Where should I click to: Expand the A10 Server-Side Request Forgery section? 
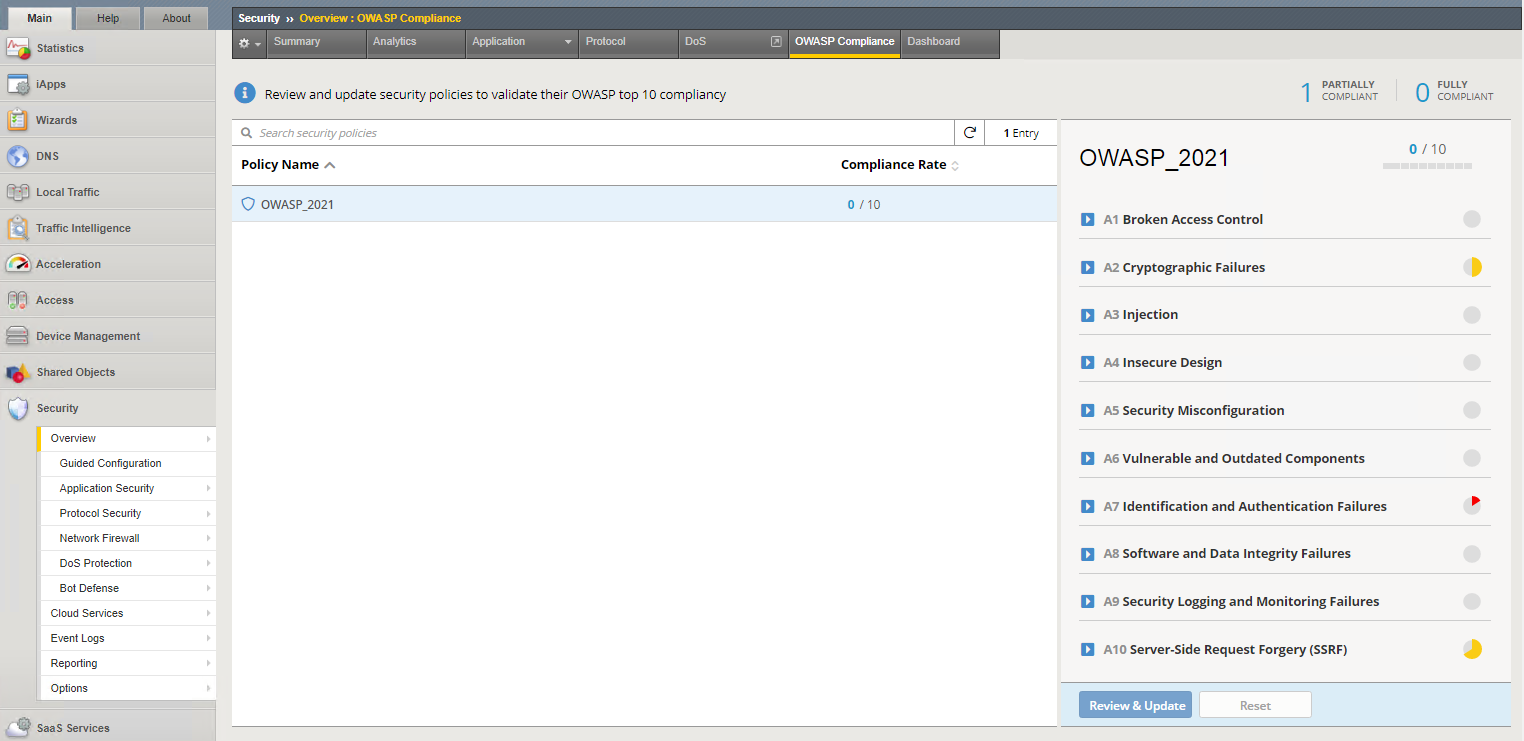(1088, 649)
